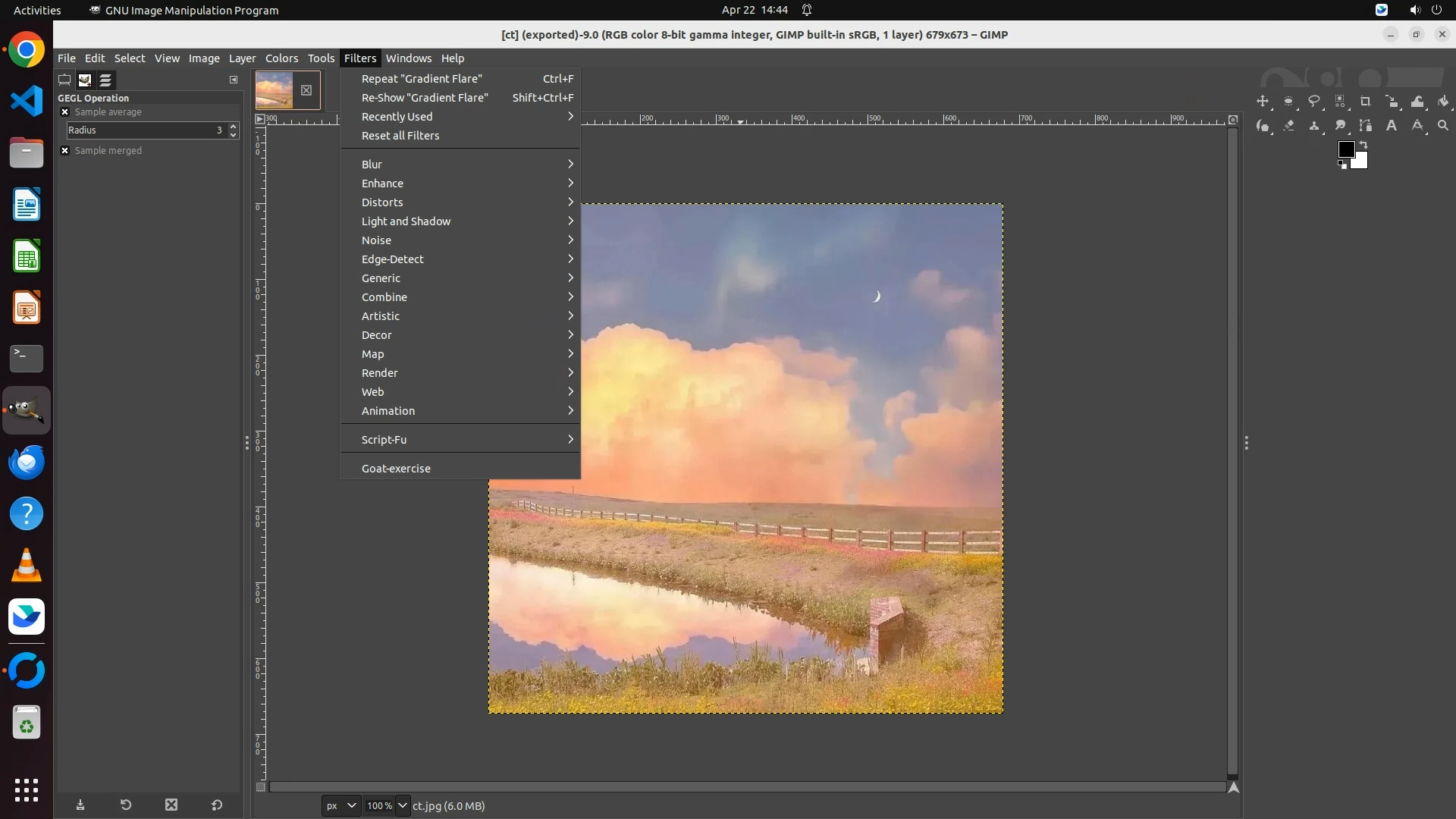Select the Clone stamp tool
Viewport: 1456px width, 819px height.
point(1314,126)
